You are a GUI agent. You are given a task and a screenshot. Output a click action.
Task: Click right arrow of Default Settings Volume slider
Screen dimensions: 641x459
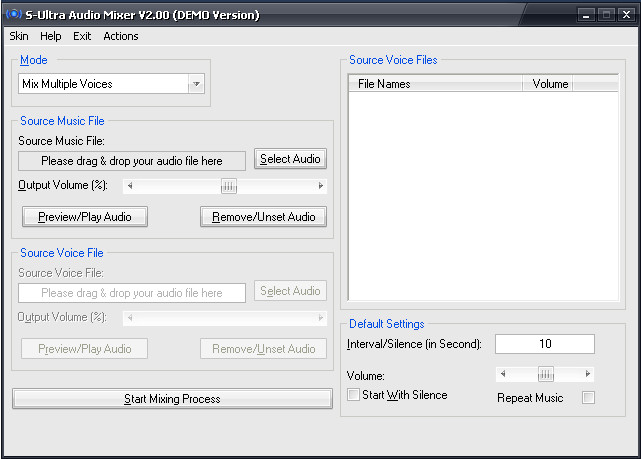click(x=588, y=374)
